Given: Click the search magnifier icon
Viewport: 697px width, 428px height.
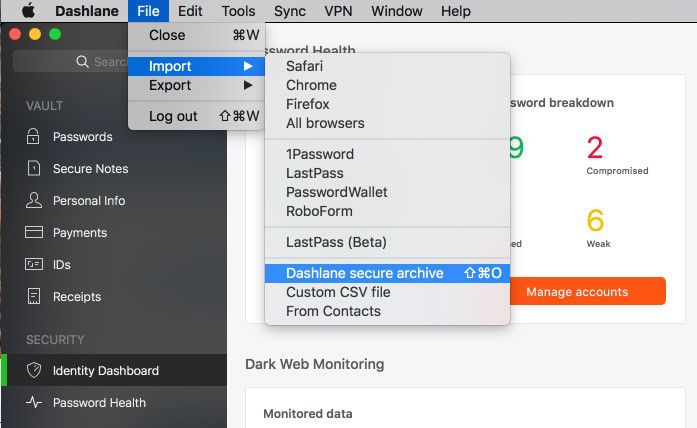Looking at the screenshot, I should tap(82, 61).
